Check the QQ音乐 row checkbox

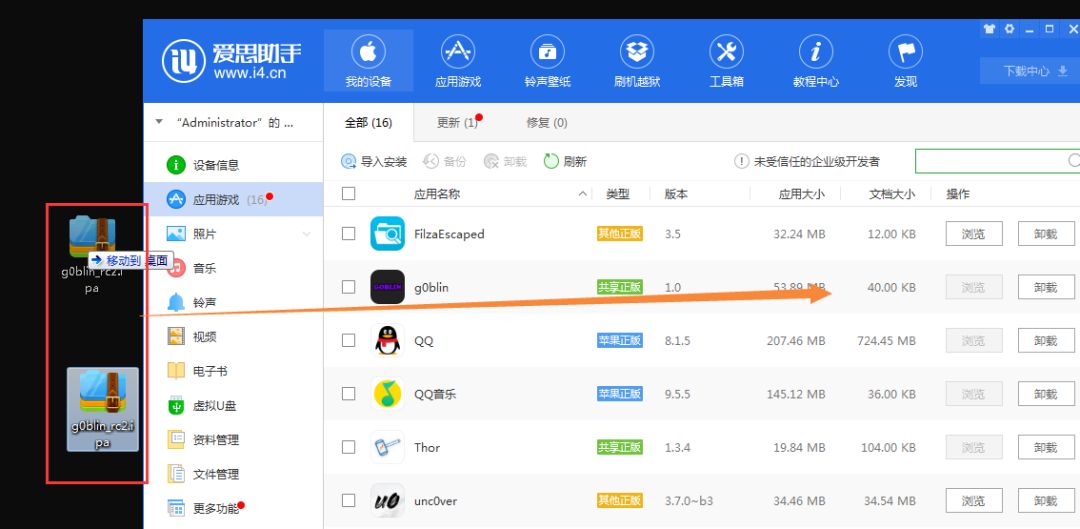pyautogui.click(x=349, y=393)
